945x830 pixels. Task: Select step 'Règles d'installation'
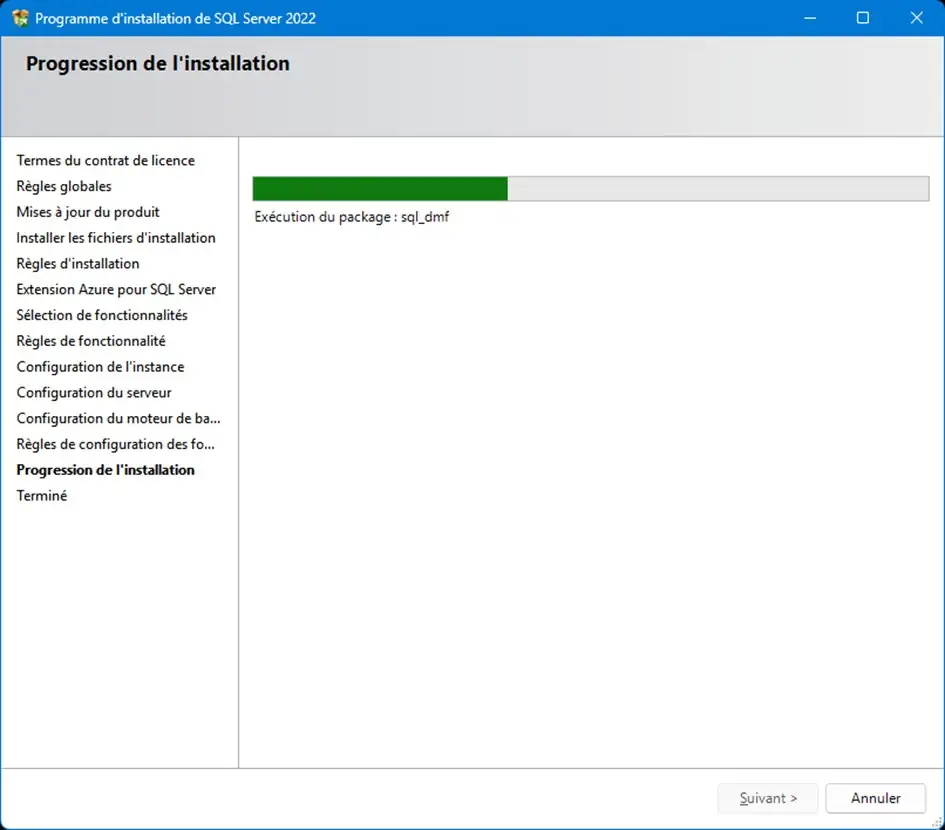tap(78, 264)
